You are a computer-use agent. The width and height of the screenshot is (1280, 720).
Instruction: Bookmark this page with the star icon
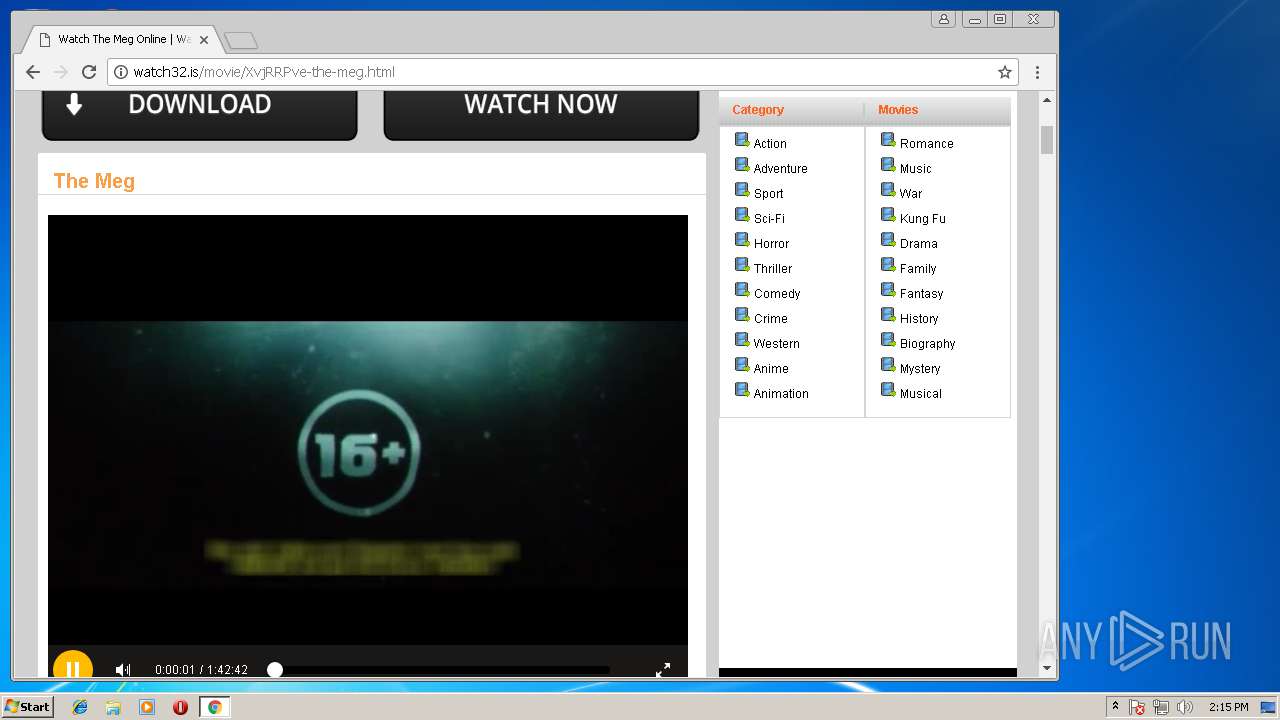[1005, 72]
